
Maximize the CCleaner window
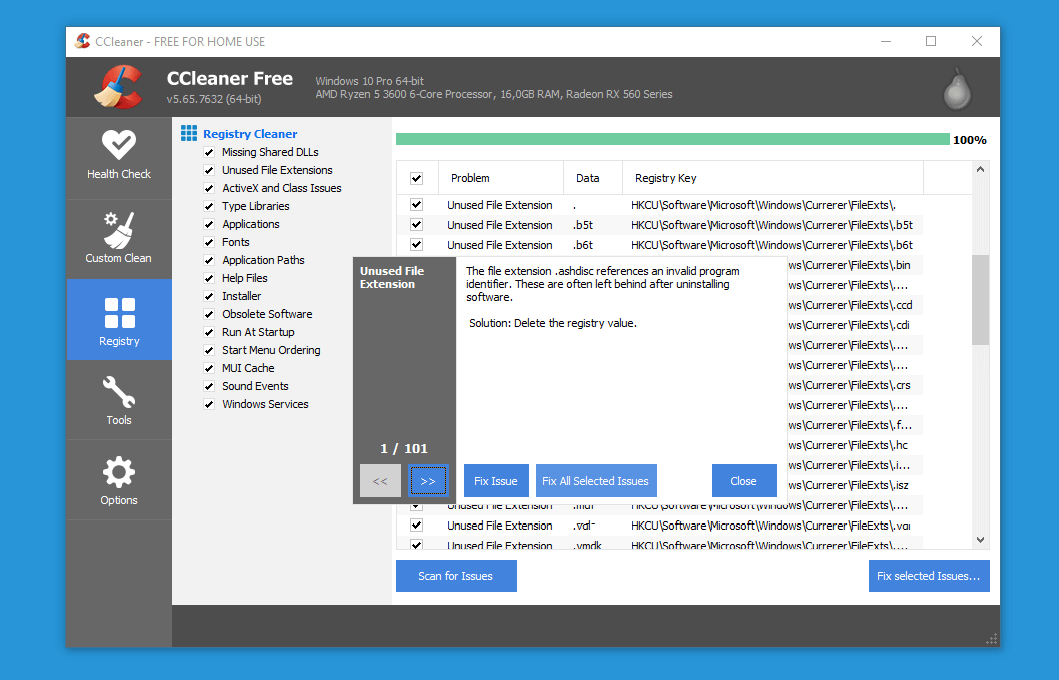pos(931,41)
